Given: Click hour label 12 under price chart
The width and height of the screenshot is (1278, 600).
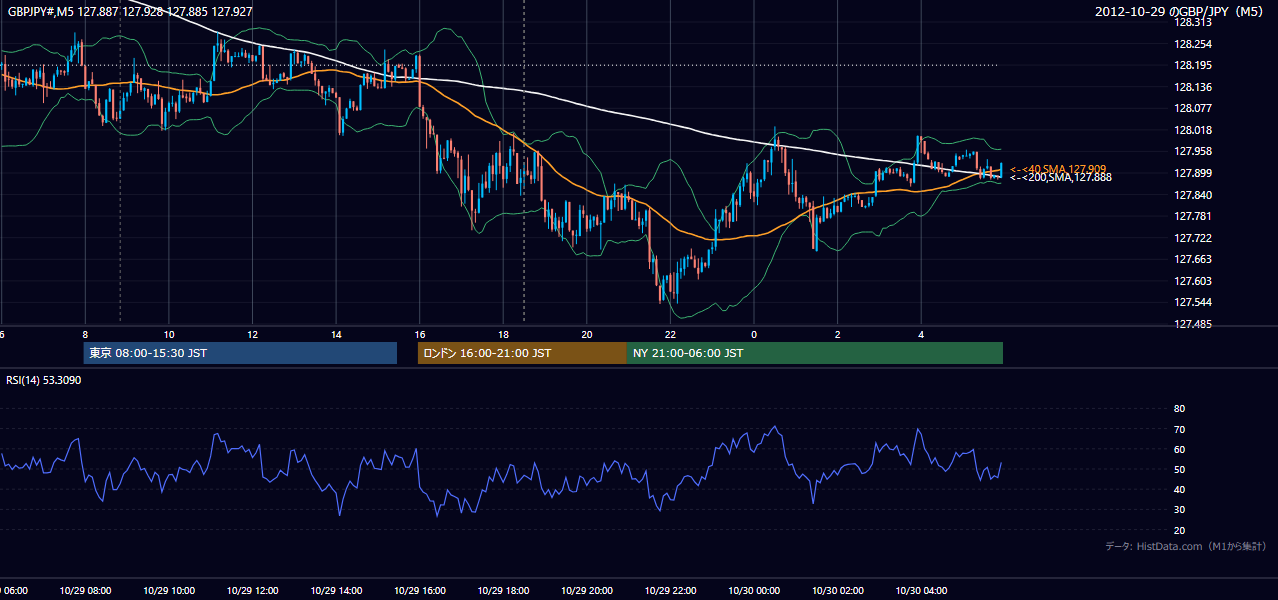Looking at the screenshot, I should pos(253,334).
